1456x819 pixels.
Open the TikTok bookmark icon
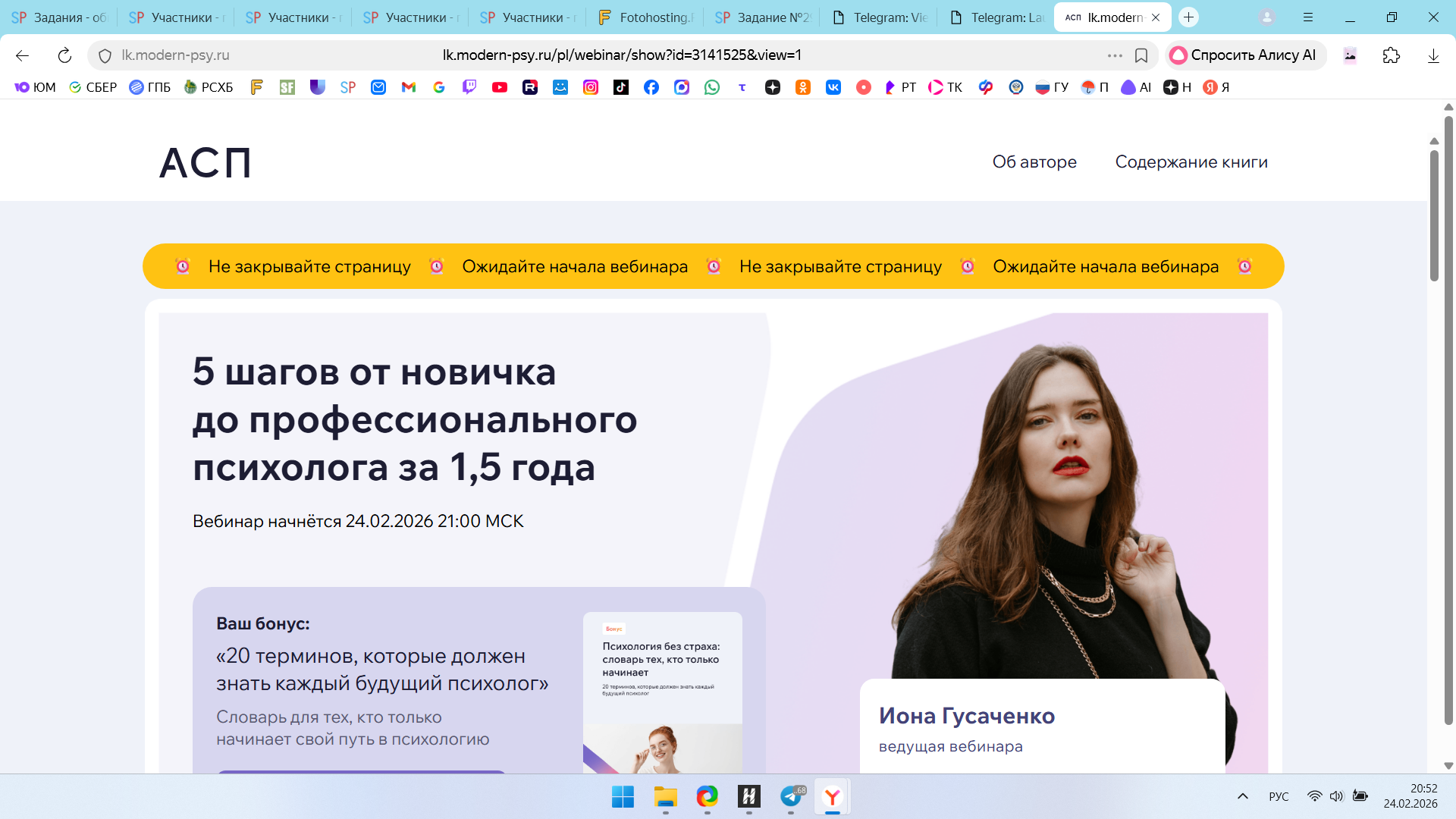pyautogui.click(x=621, y=87)
